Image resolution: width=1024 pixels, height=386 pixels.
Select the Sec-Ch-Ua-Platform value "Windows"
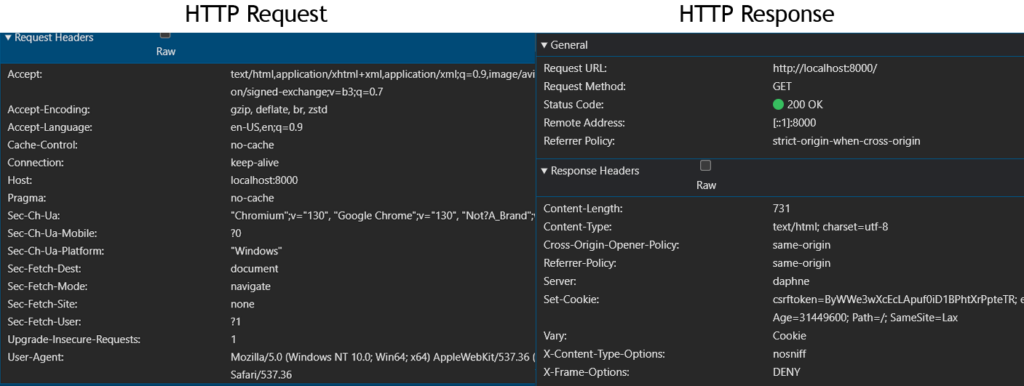click(x=257, y=251)
